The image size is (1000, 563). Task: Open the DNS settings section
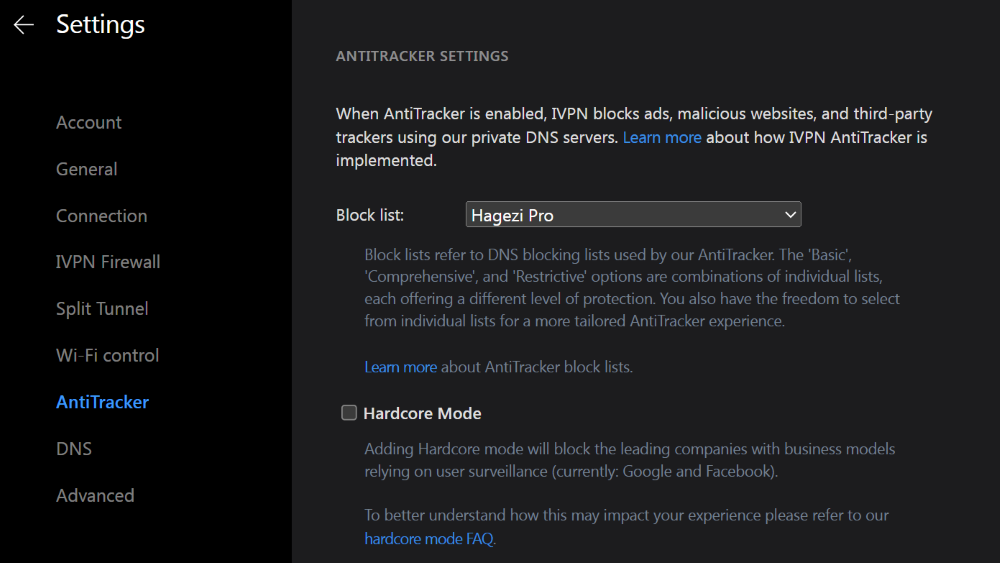coord(74,449)
